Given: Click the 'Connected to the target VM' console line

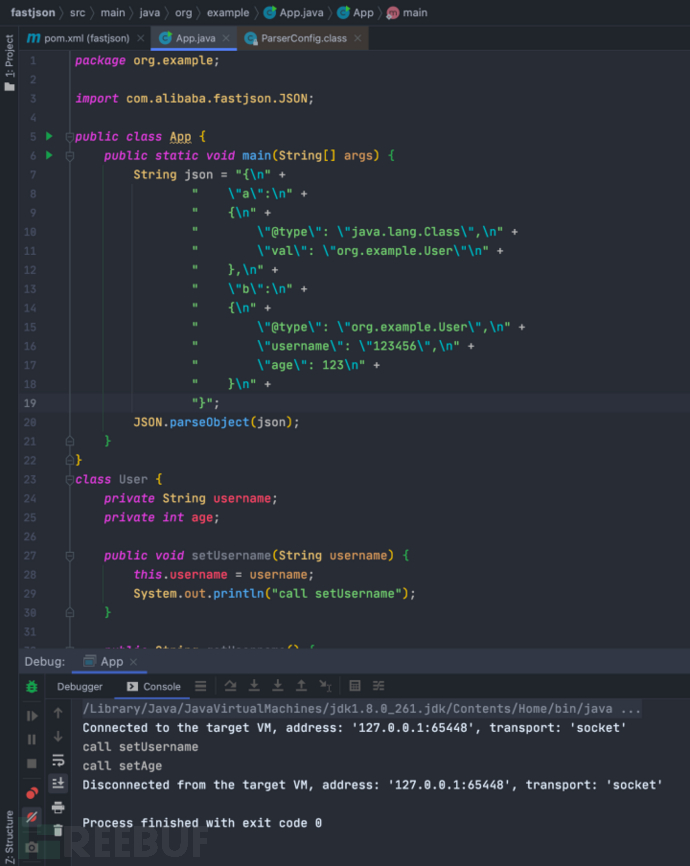Looking at the screenshot, I should [354, 728].
